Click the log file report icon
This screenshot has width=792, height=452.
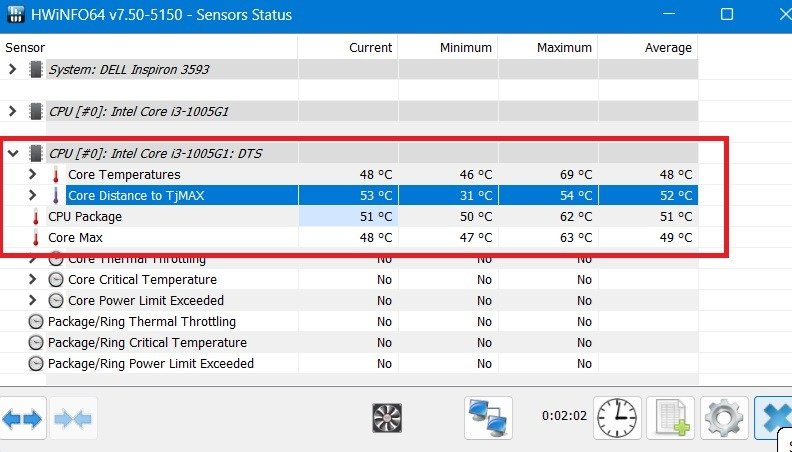[669, 417]
